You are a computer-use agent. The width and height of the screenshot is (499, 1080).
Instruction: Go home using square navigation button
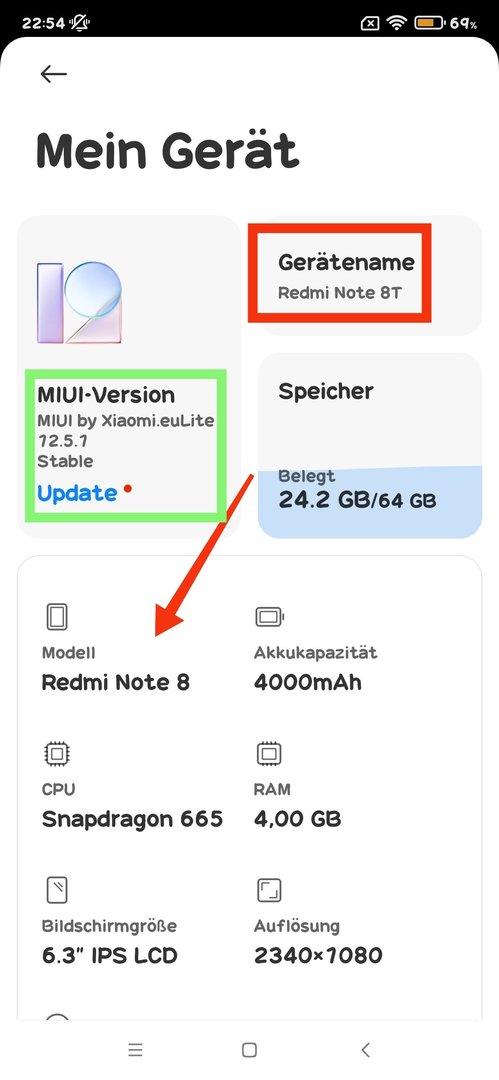250,1050
